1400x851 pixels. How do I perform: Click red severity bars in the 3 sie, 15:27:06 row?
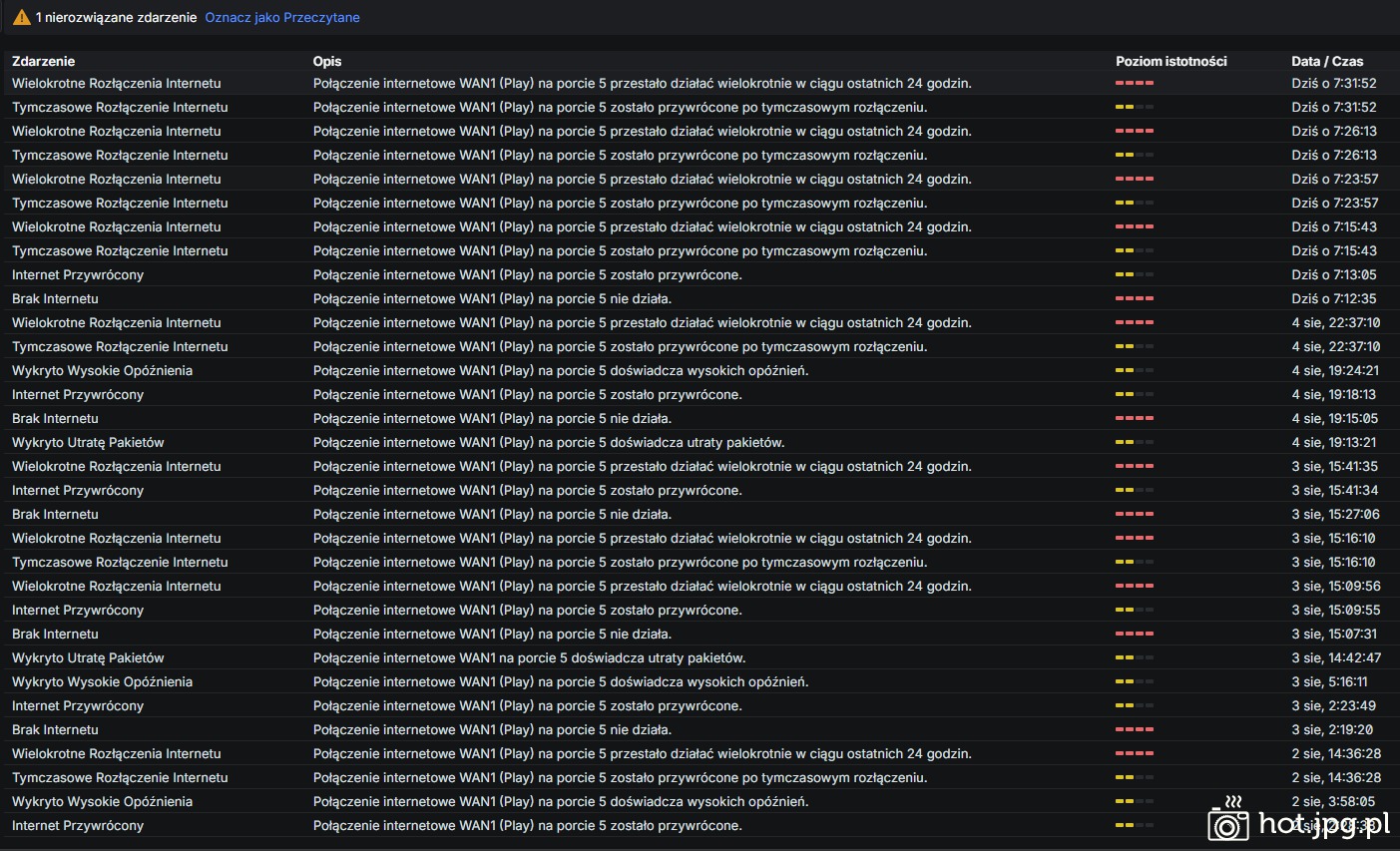(1135, 514)
